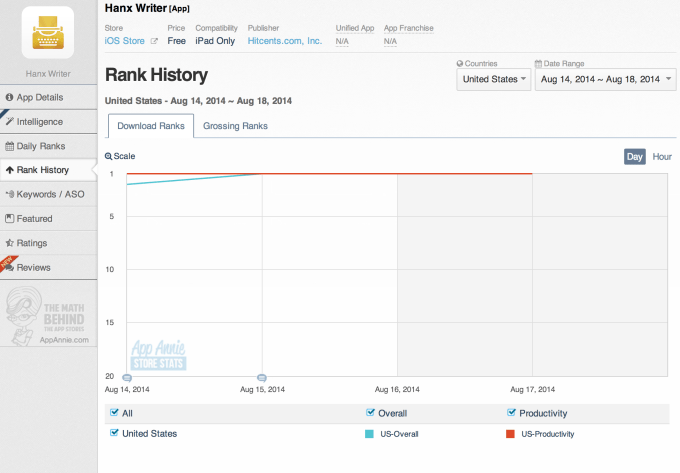Click the App Details info icon
680x473 pixels.
click(10, 97)
